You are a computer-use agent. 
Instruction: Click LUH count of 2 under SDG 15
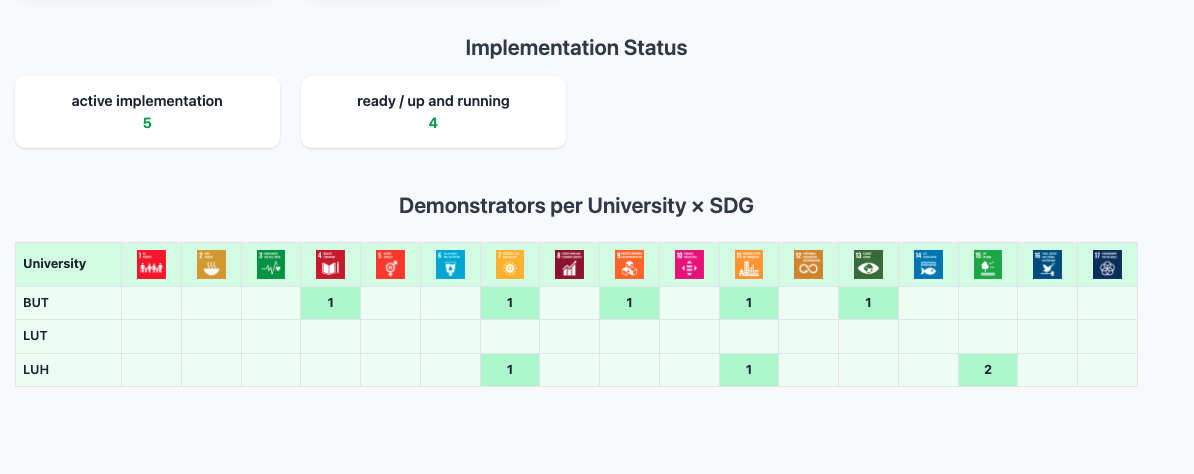tap(988, 370)
